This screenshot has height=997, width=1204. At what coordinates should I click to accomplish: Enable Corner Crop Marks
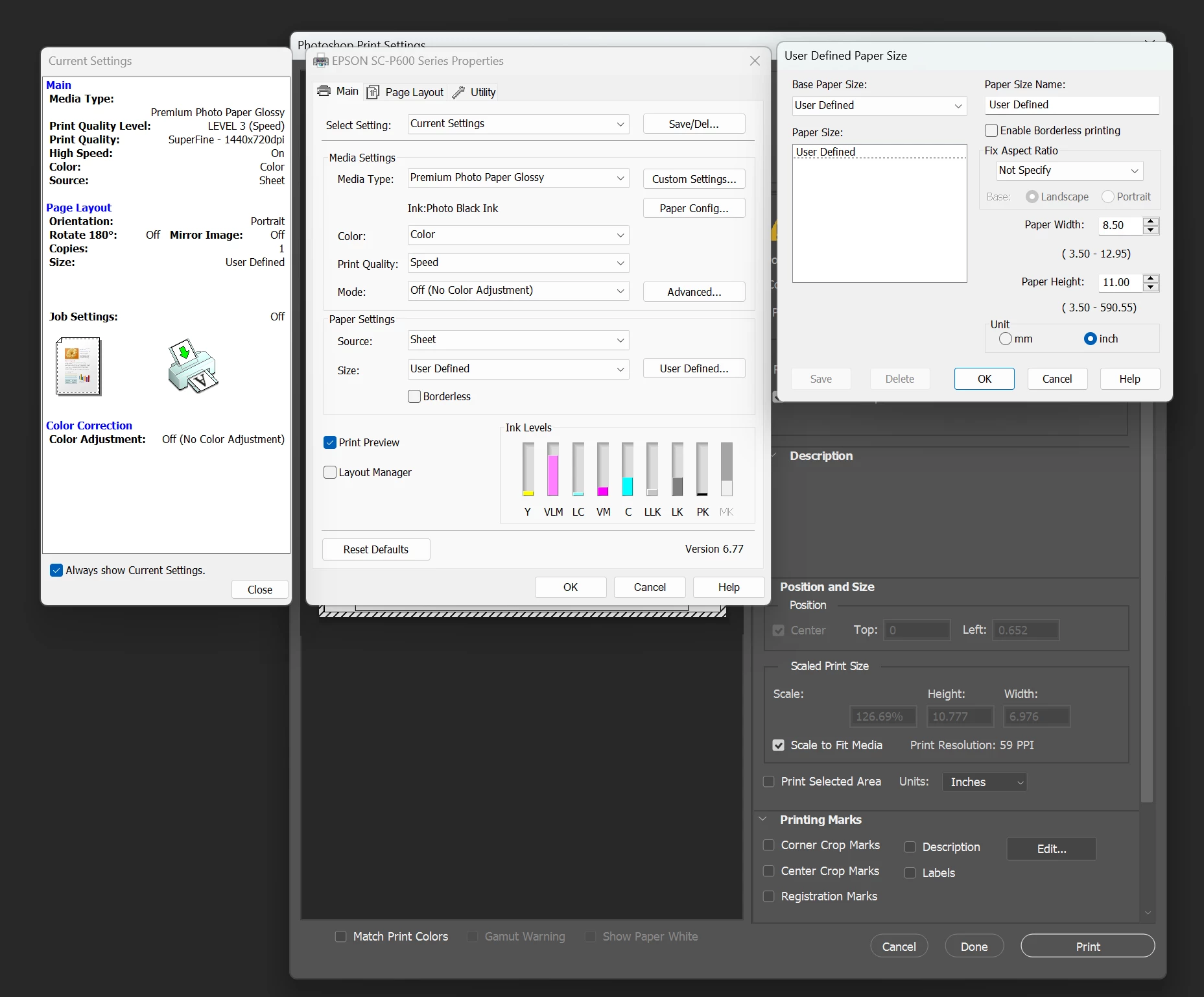pos(769,845)
